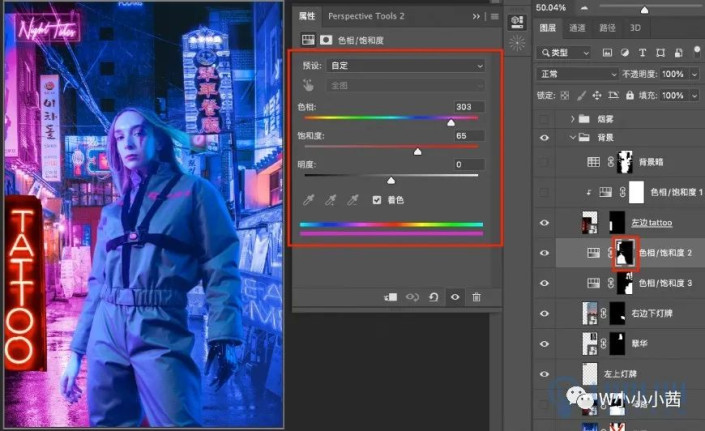The width and height of the screenshot is (705, 431).
Task: Show the 色相/饱和度 1 layer
Action: pos(544,192)
